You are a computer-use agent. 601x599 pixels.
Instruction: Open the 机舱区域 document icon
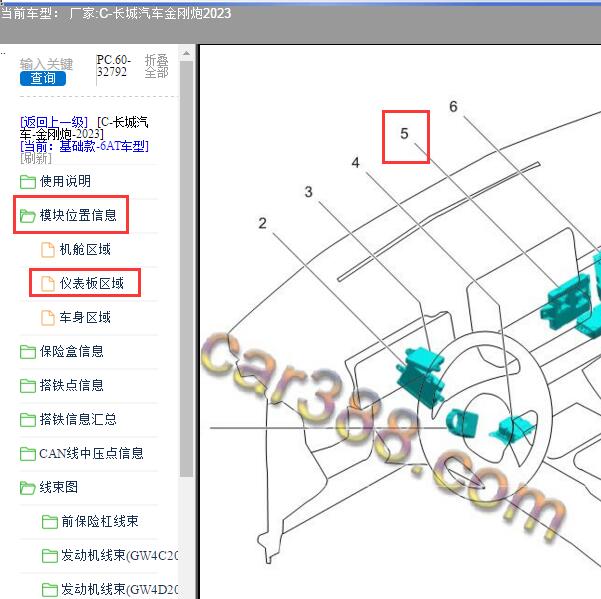click(x=48, y=249)
